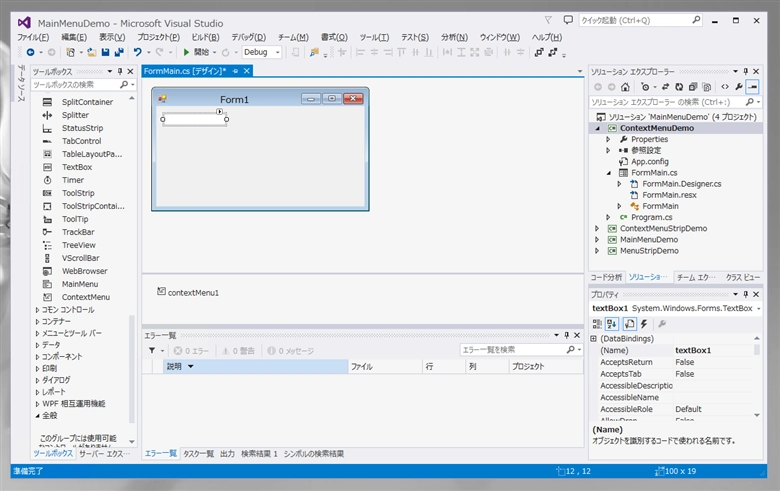Toggle pin on Solution Explorer panel
The image size is (780, 491).
coord(745,72)
